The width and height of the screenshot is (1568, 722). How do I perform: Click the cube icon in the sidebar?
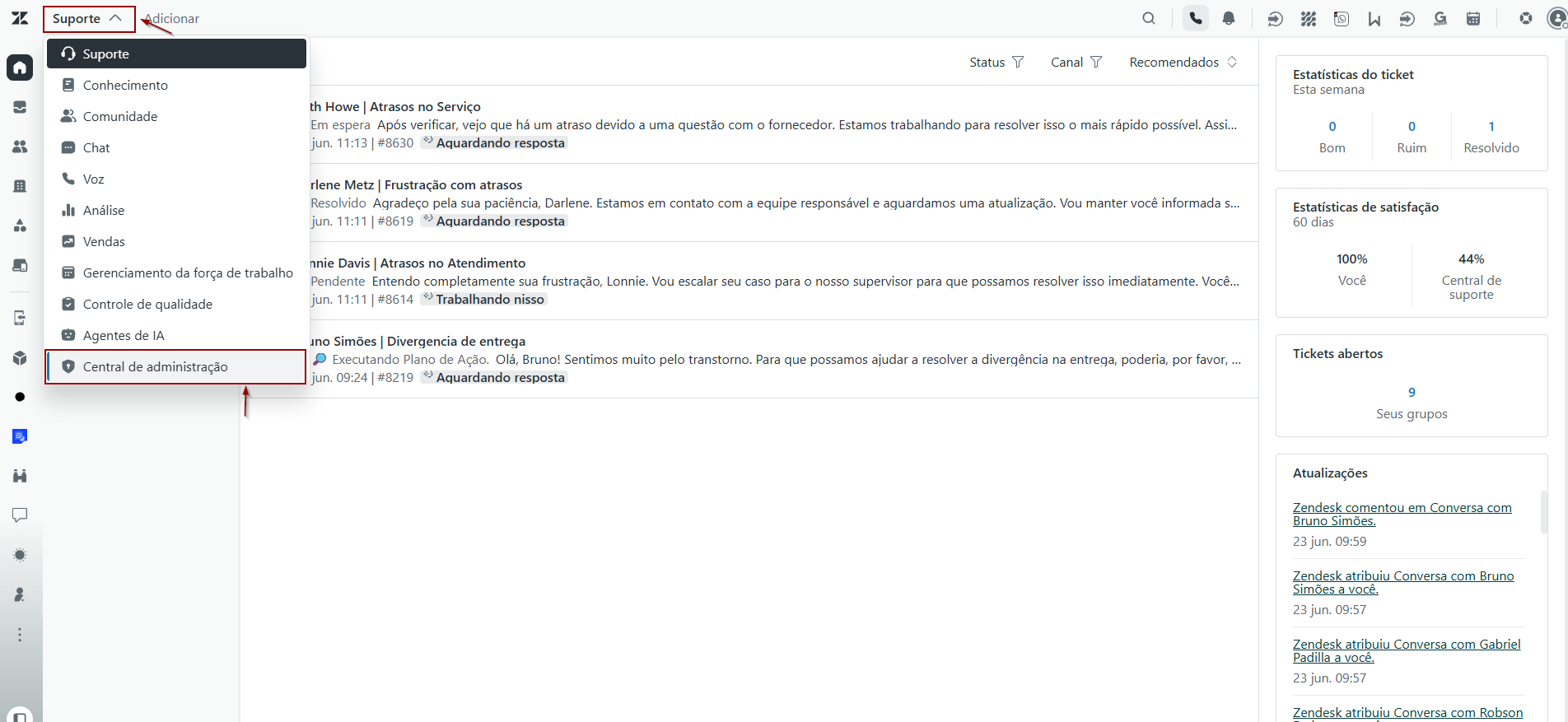(x=20, y=358)
